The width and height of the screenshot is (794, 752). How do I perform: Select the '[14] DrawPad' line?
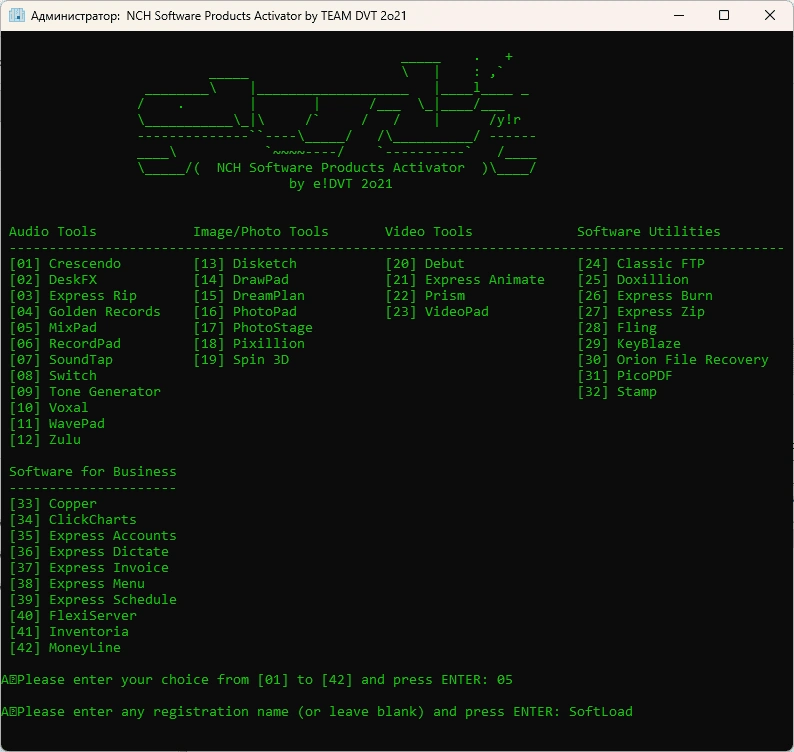tap(241, 280)
